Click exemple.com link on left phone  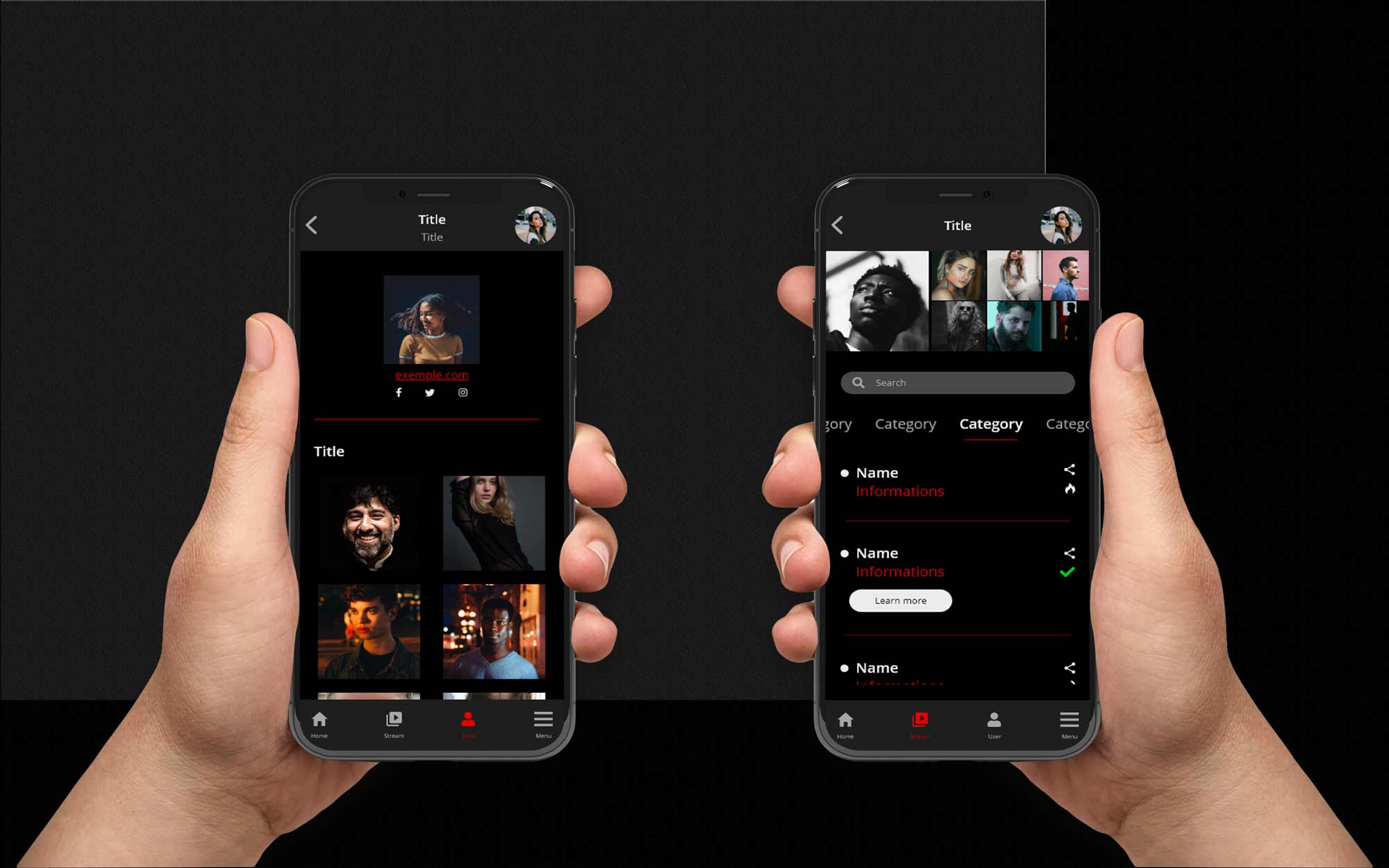point(432,374)
